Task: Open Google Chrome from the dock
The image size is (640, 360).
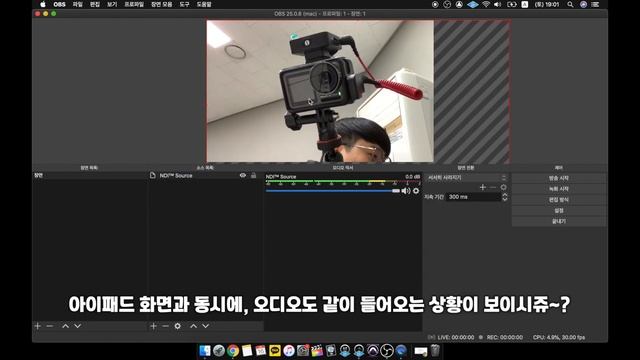Action: [233, 350]
